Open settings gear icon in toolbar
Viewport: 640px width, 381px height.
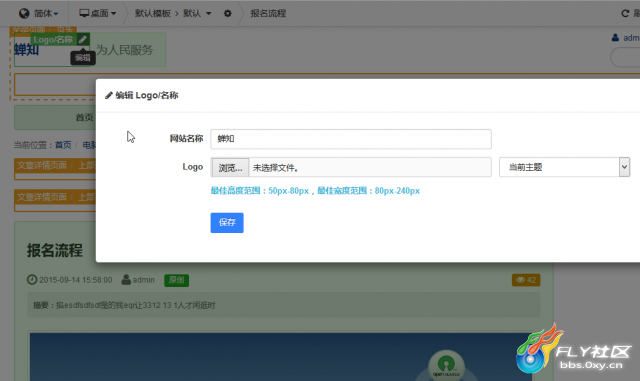[228, 13]
